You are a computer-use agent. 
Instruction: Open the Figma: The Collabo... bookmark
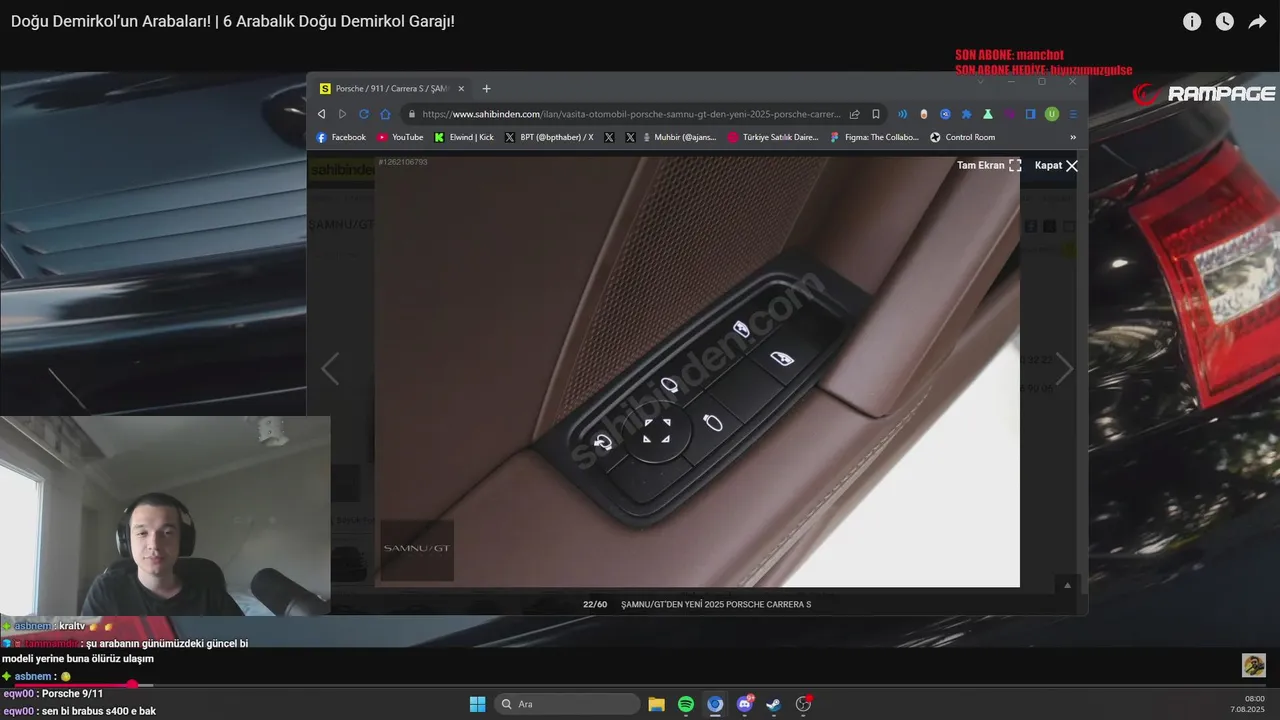(x=874, y=137)
